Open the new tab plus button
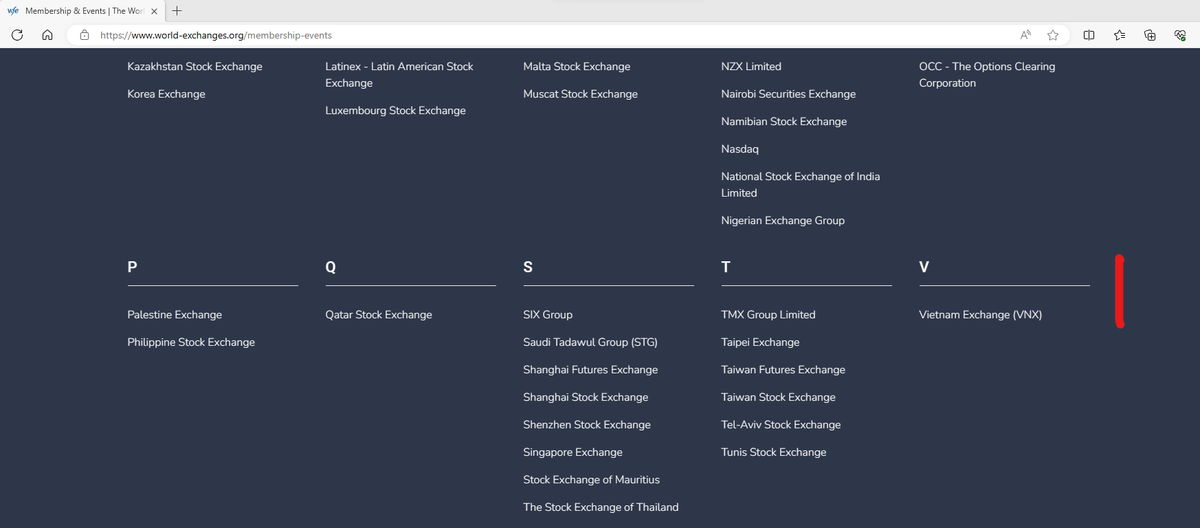Image resolution: width=1200 pixels, height=528 pixels. [177, 11]
